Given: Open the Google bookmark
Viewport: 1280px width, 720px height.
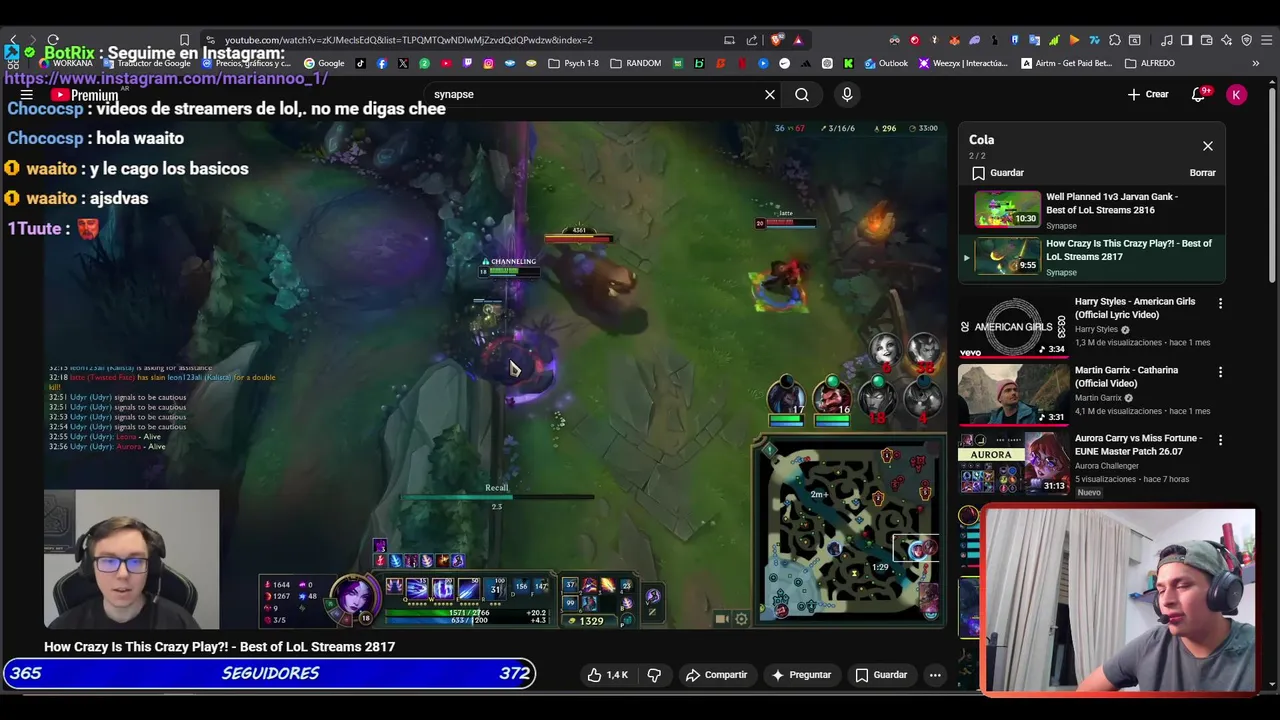Looking at the screenshot, I should click(x=324, y=63).
